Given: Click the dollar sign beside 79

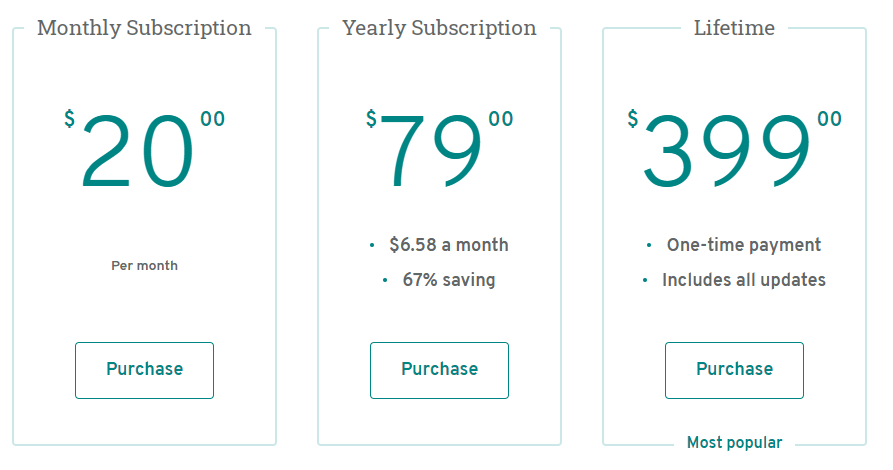Looking at the screenshot, I should click(371, 118).
